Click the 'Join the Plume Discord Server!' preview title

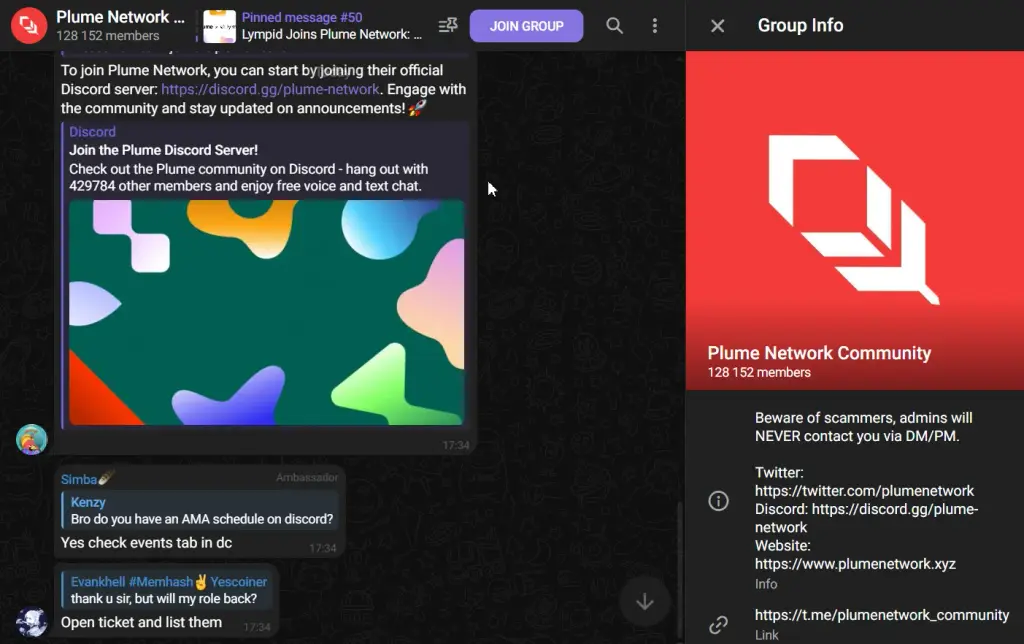coord(163,150)
